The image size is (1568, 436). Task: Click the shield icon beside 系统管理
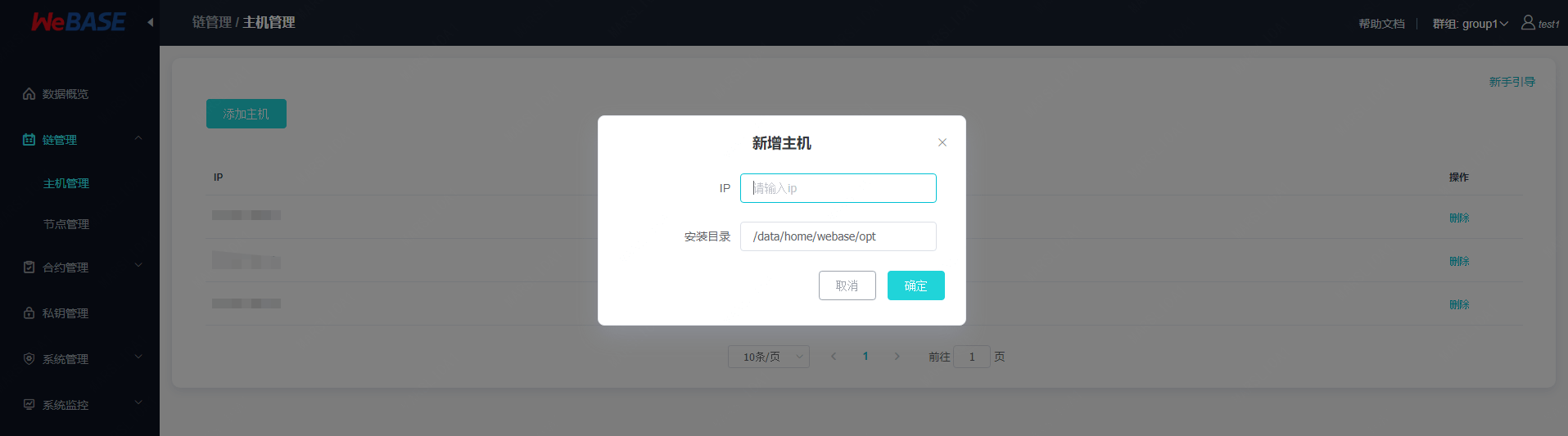tap(29, 359)
